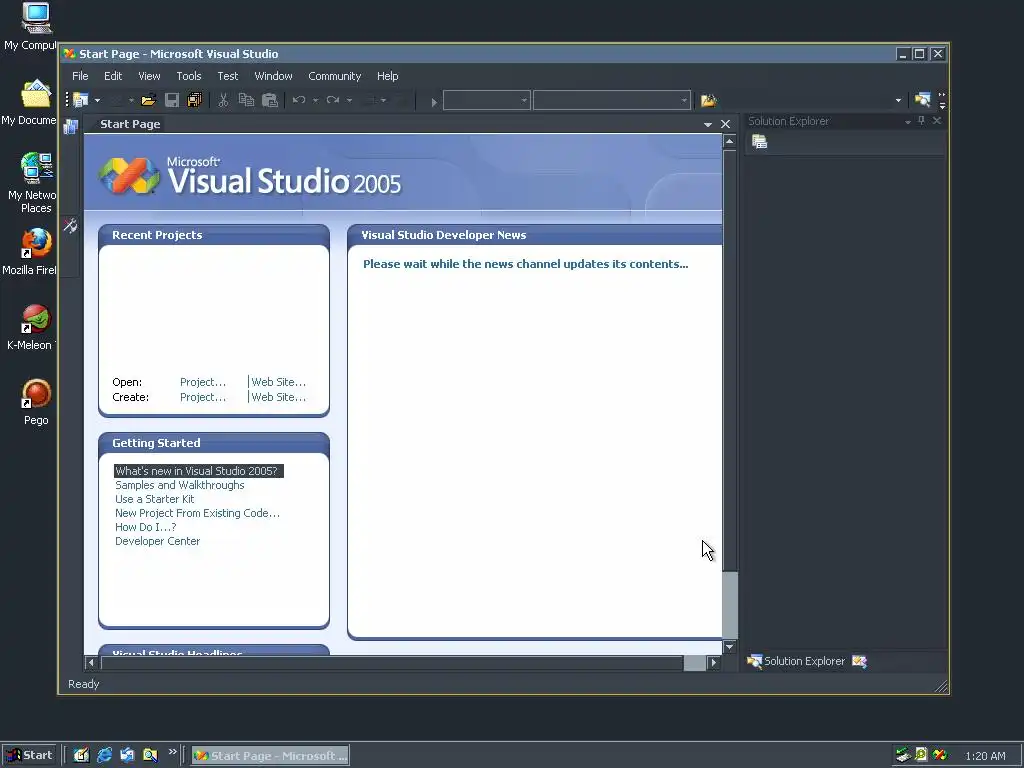
Task: Open Mozilla Firefox desktop shortcut
Action: (34, 251)
